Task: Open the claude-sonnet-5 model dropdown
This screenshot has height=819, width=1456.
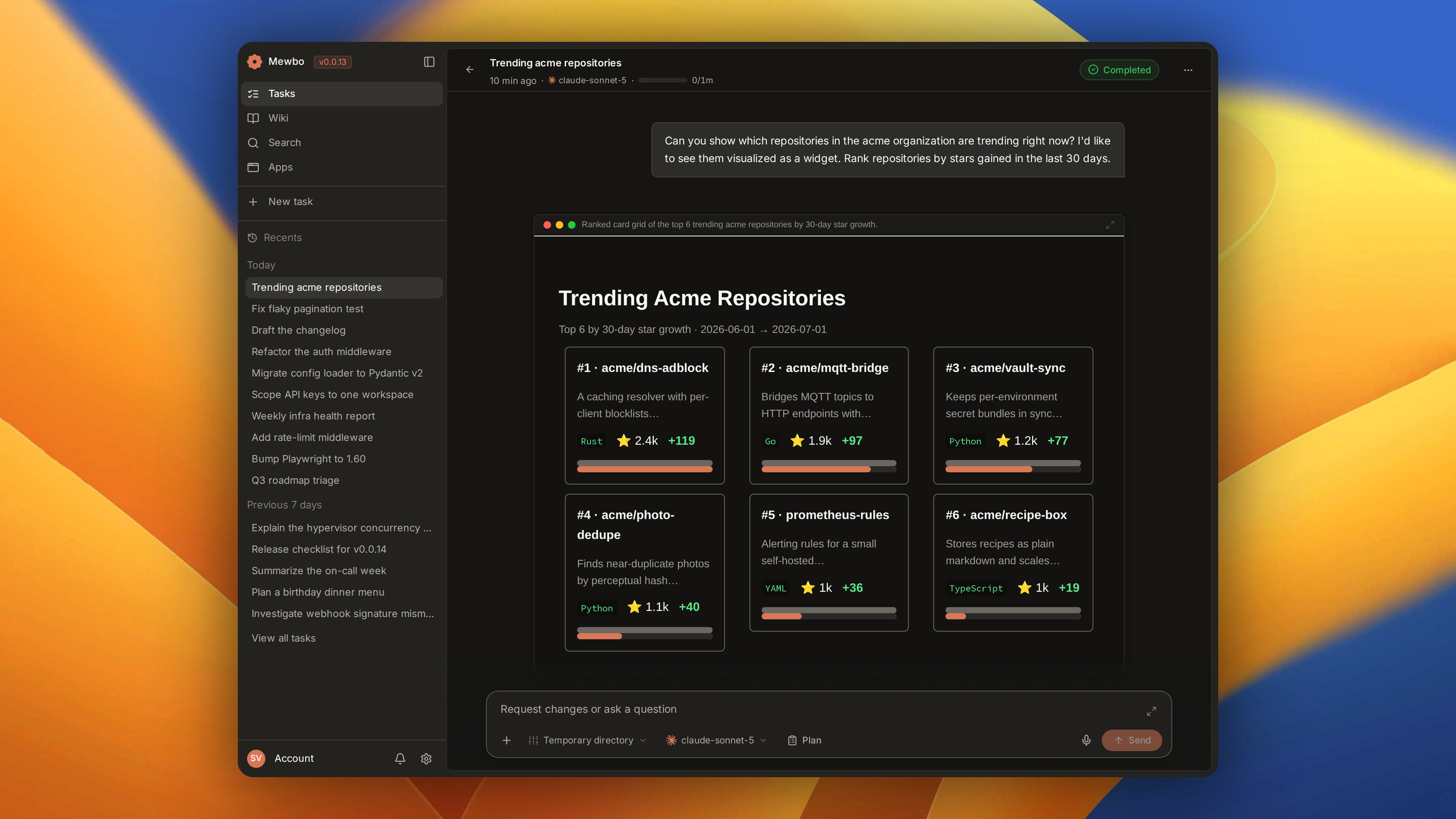Action: (x=716, y=740)
